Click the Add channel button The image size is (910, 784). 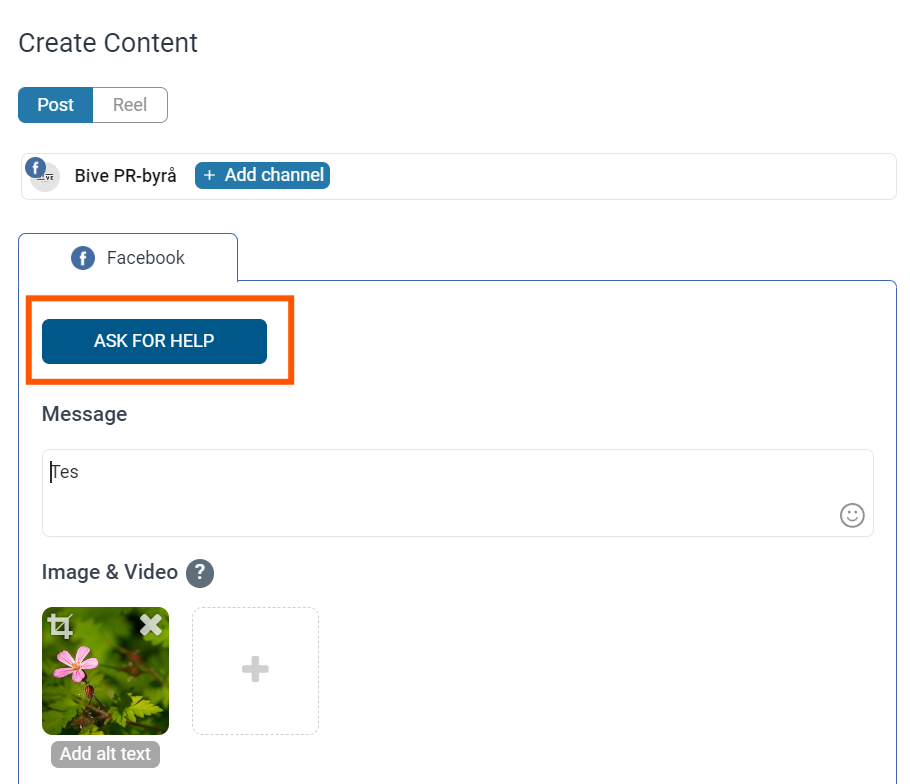coord(262,175)
